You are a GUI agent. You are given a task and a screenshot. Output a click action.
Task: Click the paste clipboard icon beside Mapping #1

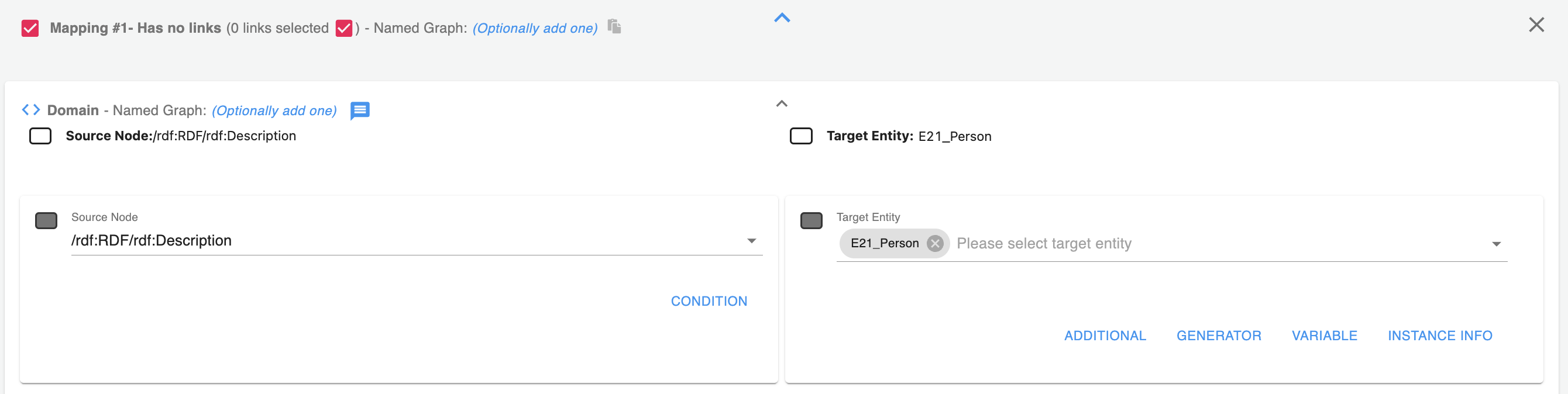[614, 27]
